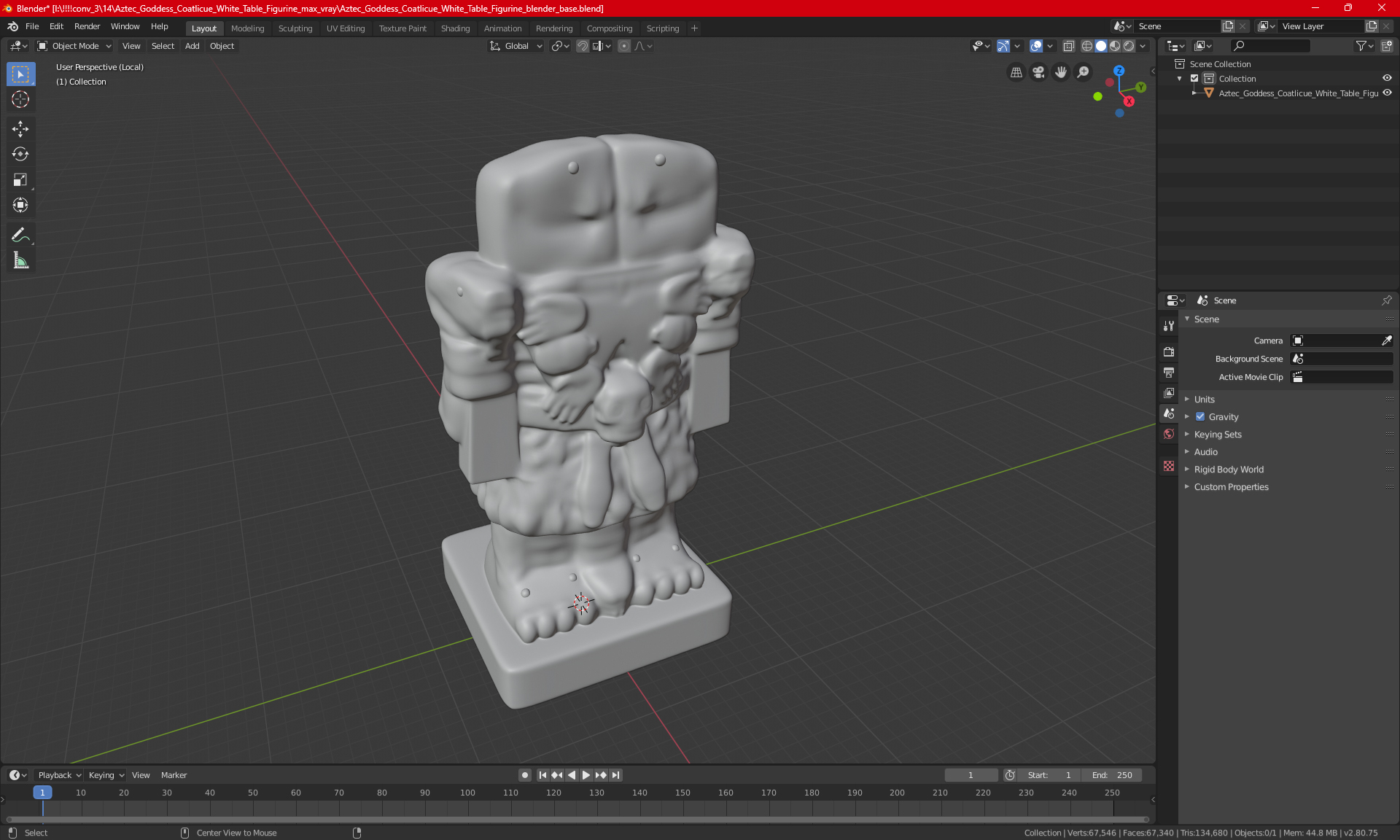Switch to camera view icon

coord(1038,72)
